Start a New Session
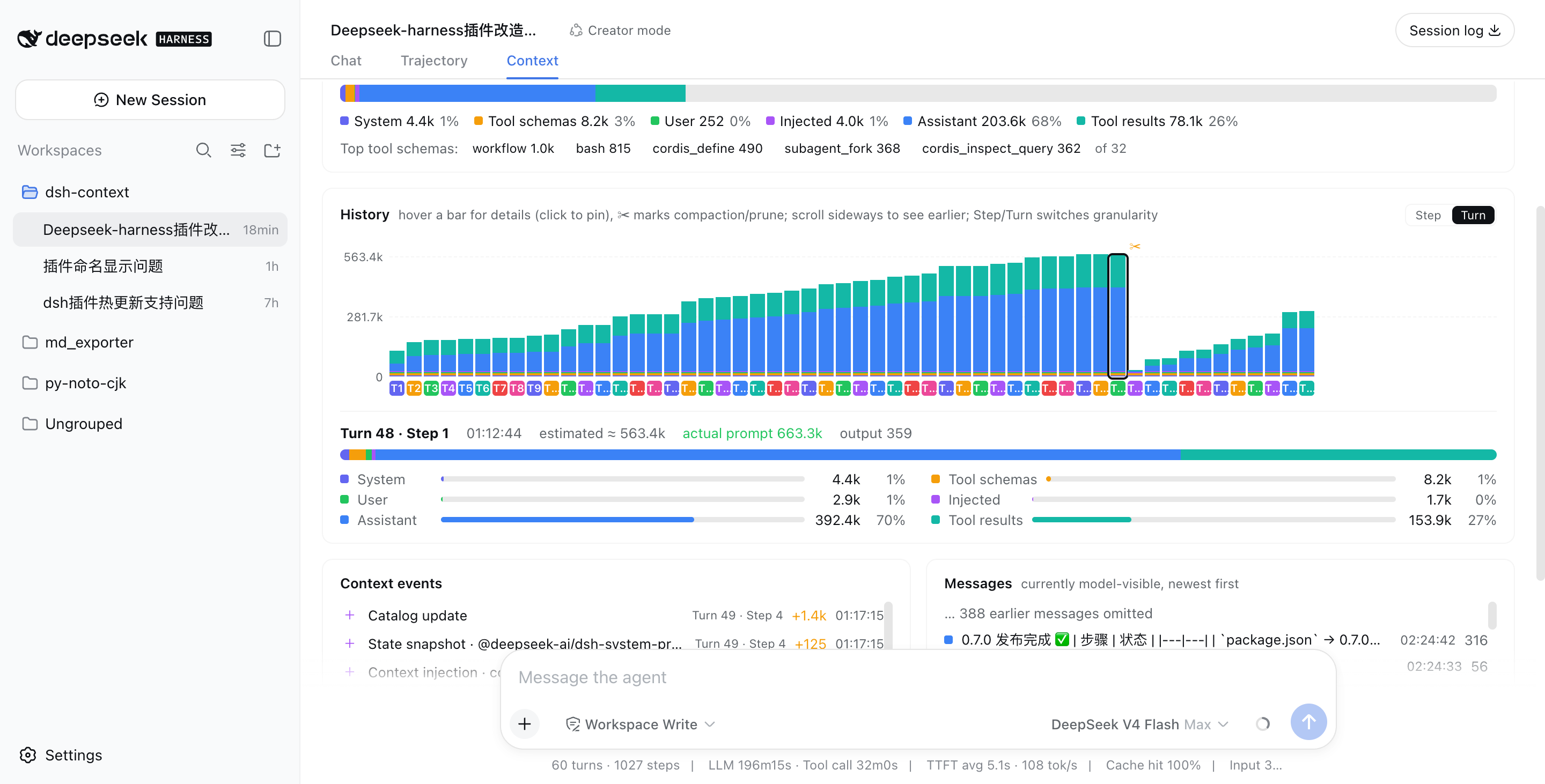The image size is (1545, 784). coord(150,100)
